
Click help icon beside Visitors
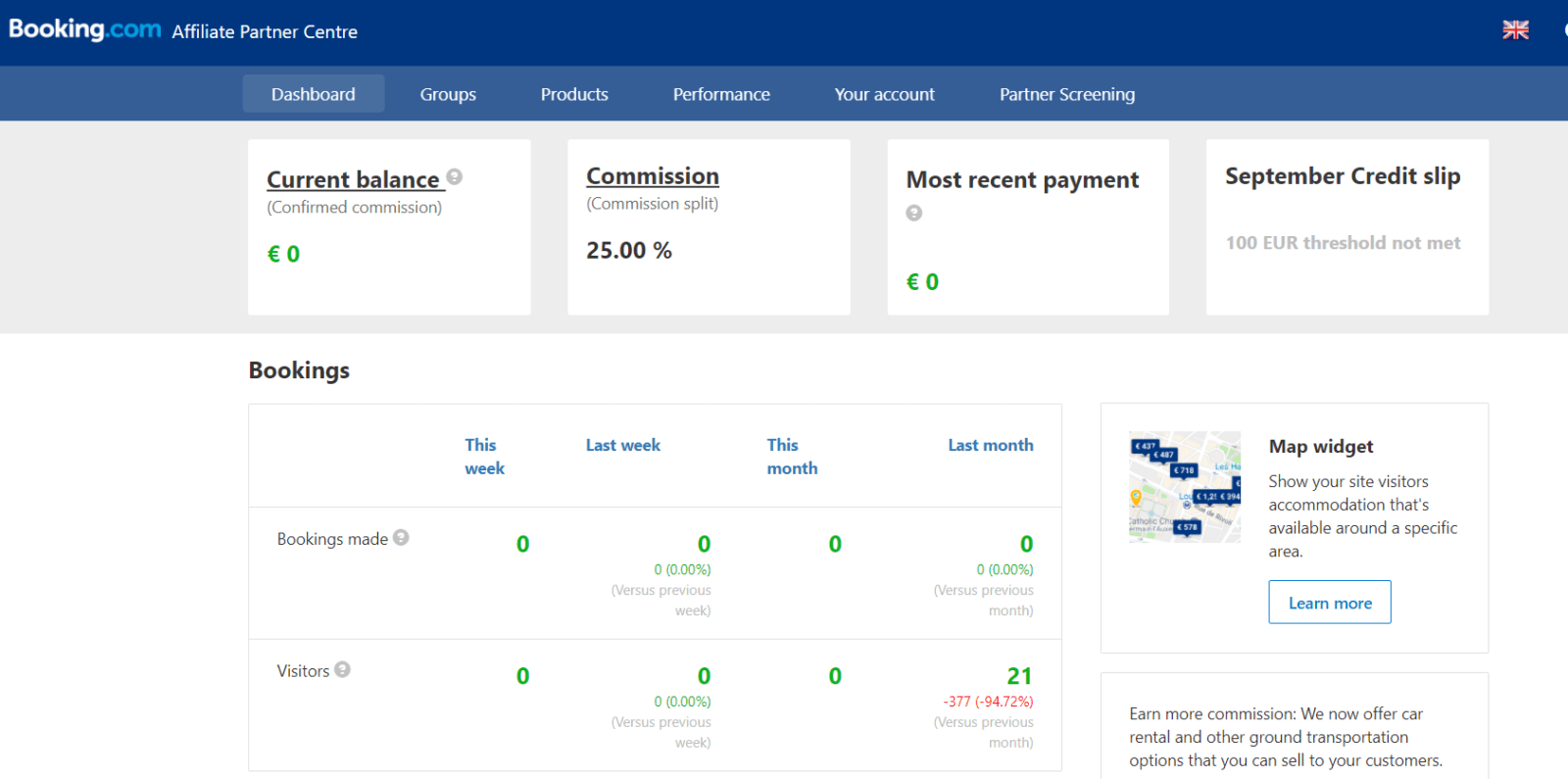[x=342, y=669]
